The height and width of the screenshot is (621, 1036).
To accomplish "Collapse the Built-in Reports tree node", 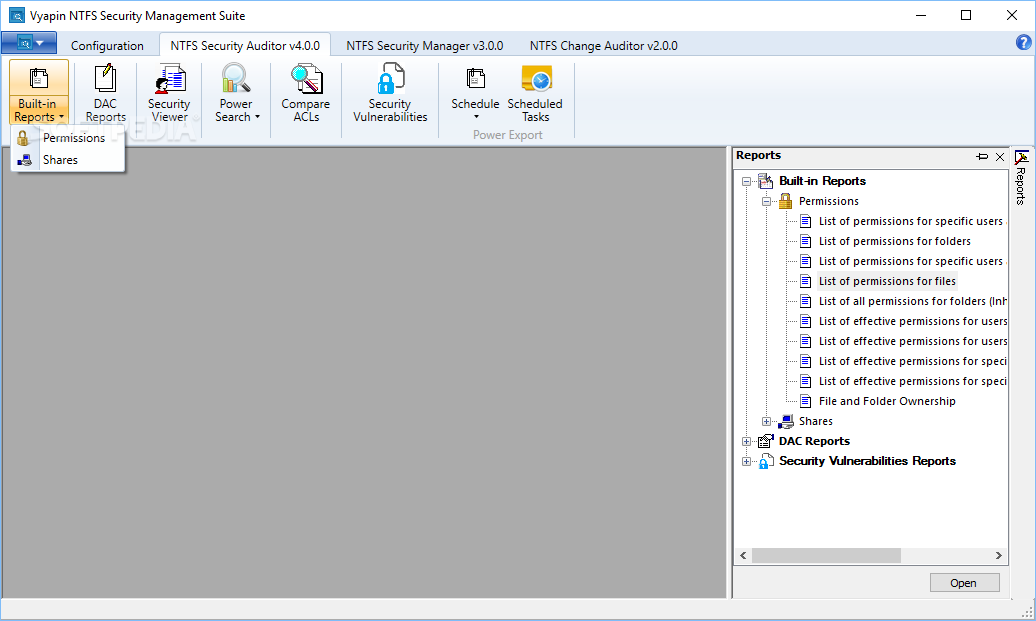I will 746,181.
